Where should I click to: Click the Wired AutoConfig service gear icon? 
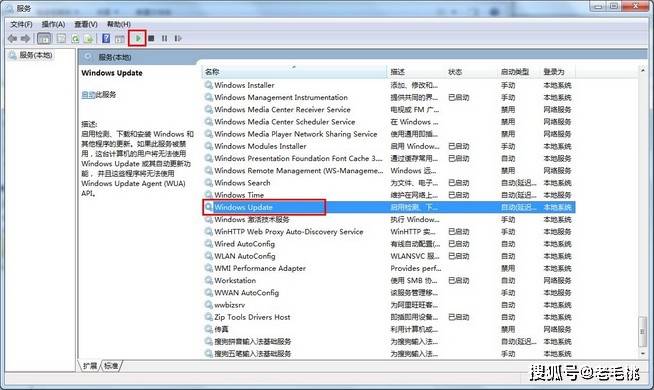tap(209, 244)
